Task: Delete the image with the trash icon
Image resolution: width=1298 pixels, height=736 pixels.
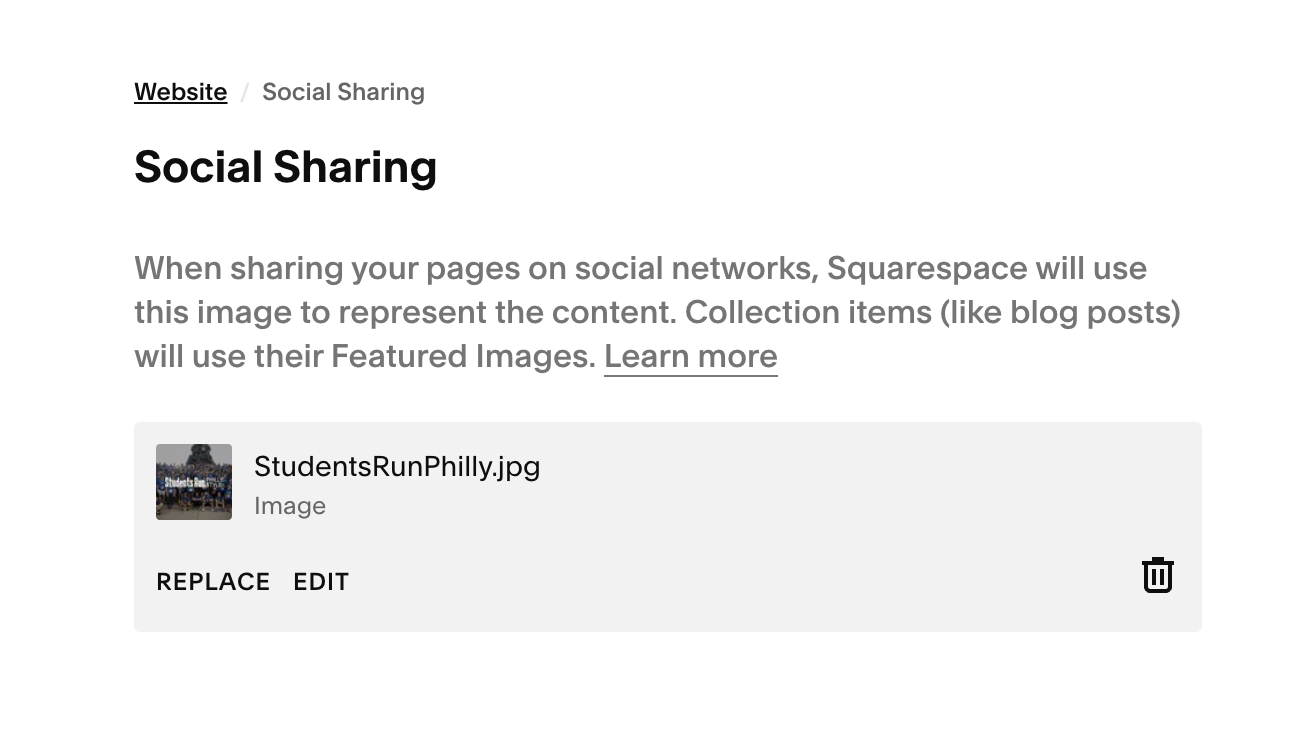Action: tap(1157, 575)
